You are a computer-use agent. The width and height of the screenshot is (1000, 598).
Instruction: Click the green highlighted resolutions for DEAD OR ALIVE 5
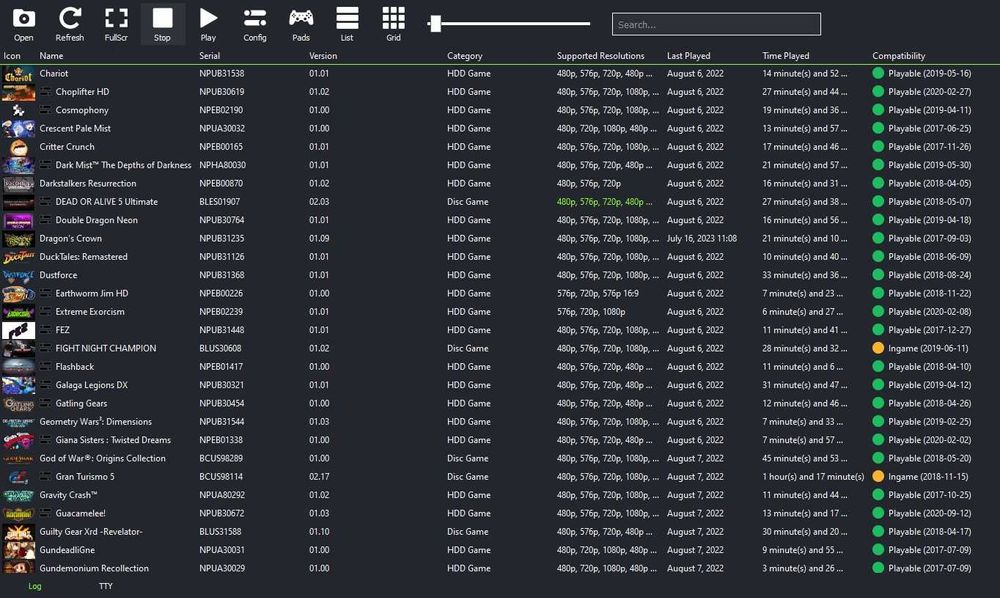tap(605, 201)
